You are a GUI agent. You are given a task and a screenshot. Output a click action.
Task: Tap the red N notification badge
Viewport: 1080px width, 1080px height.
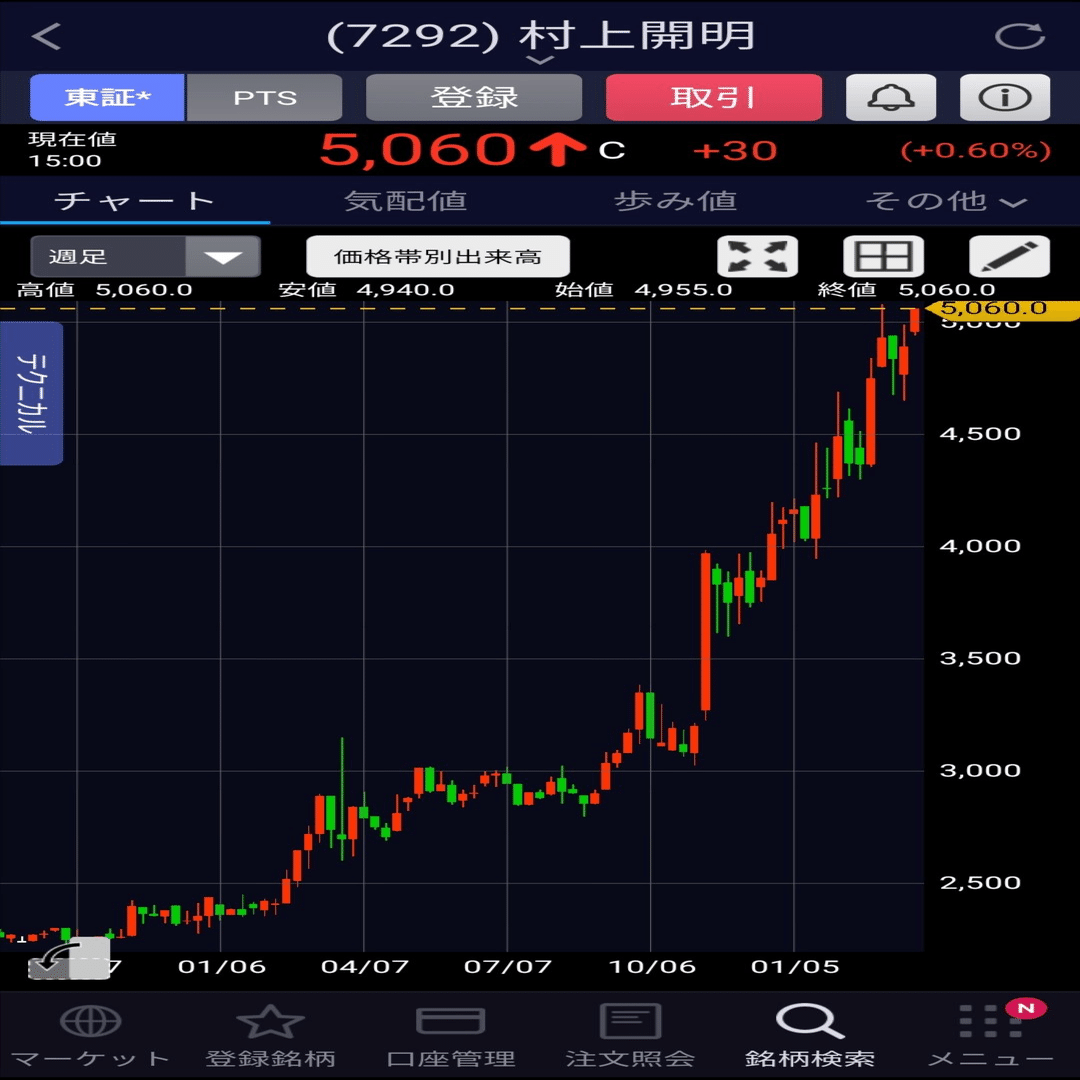1026,1008
